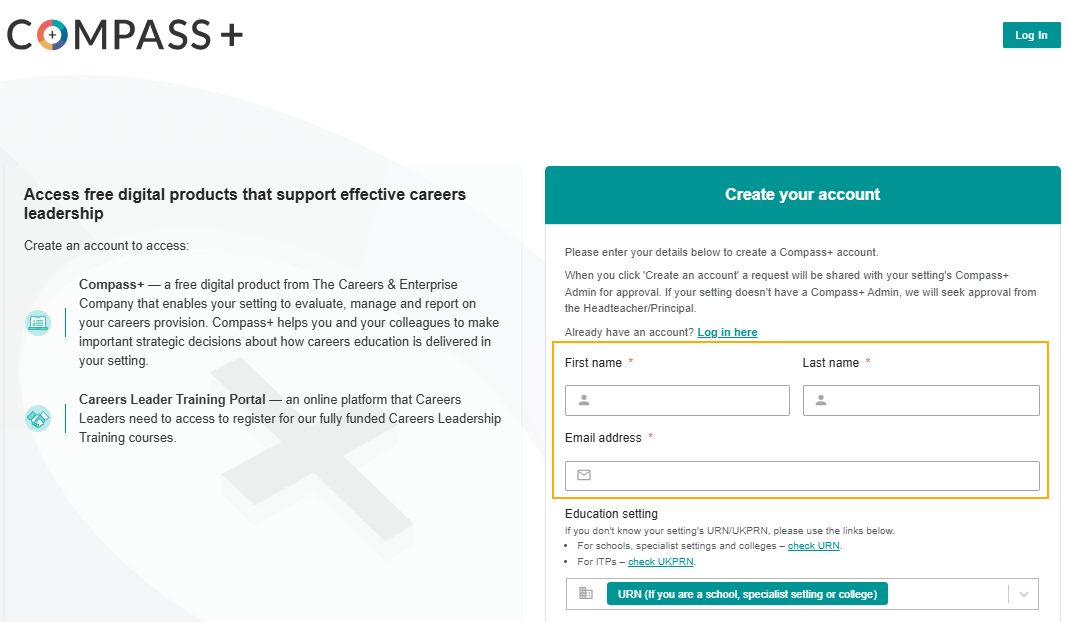Open the URN education setting dropdown arrow
Viewport: 1067px width, 622px height.
[1023, 594]
